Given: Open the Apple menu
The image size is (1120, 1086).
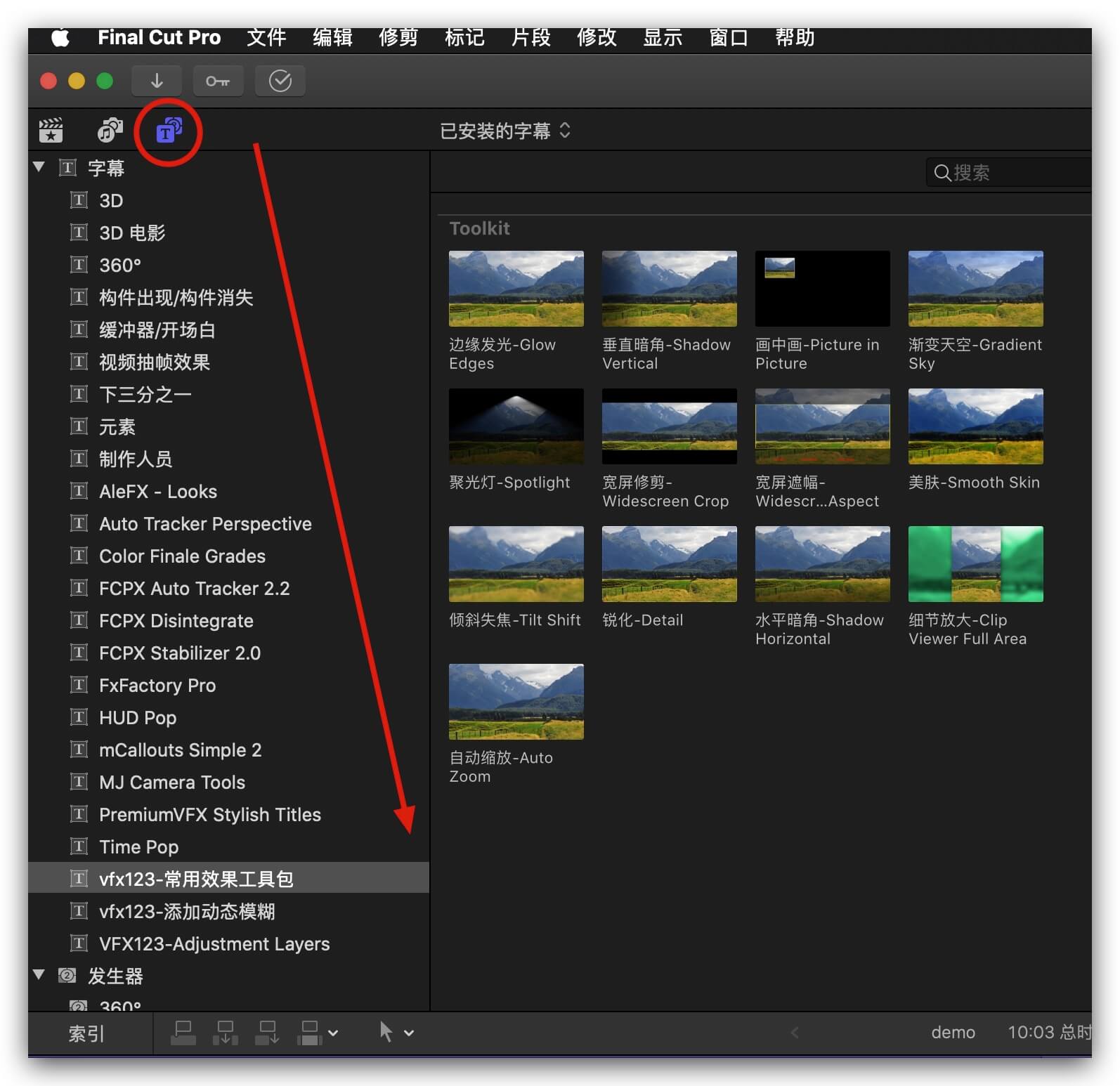Looking at the screenshot, I should click(x=60, y=37).
